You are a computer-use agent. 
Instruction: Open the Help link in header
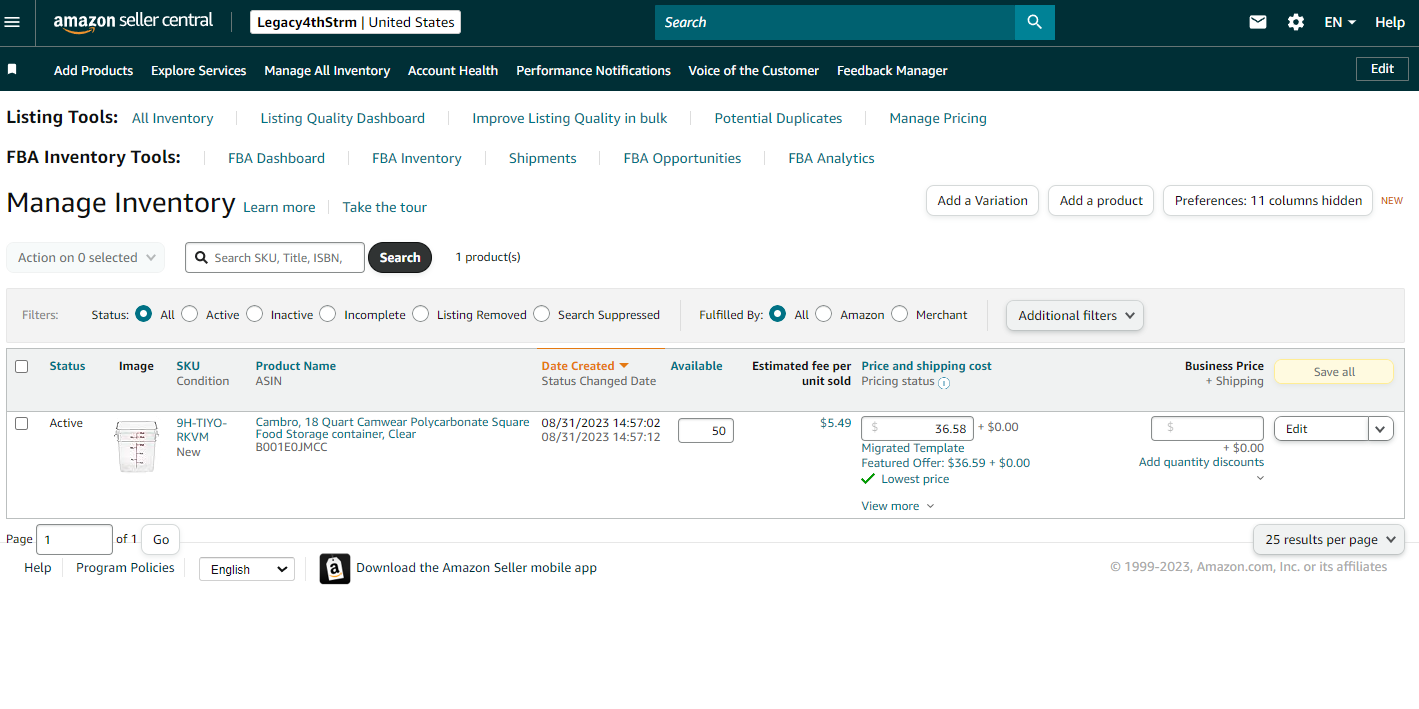click(1390, 22)
